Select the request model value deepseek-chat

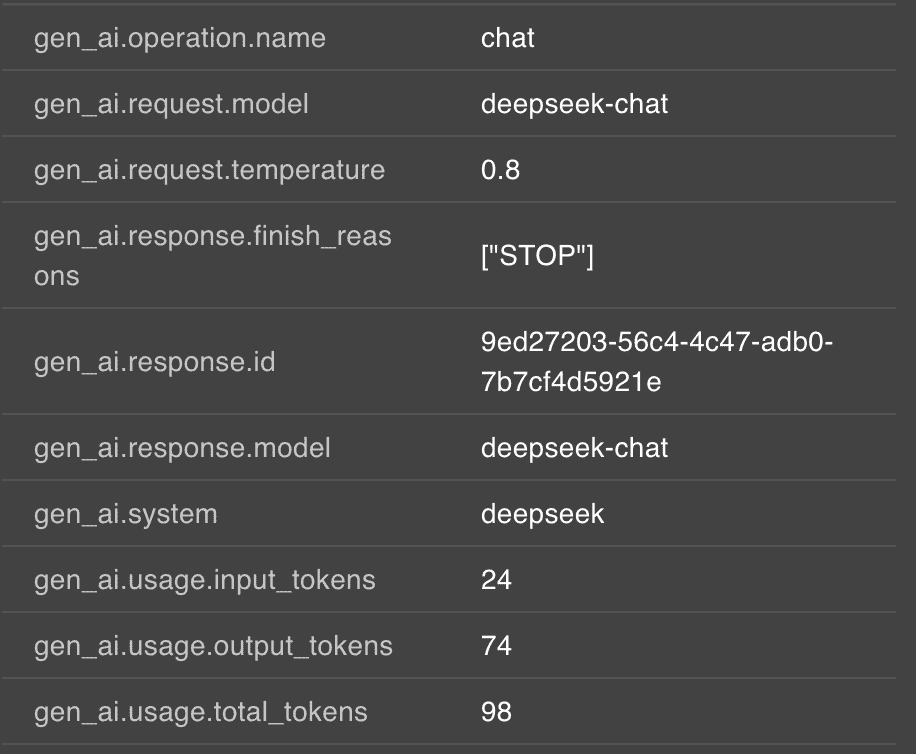point(574,104)
